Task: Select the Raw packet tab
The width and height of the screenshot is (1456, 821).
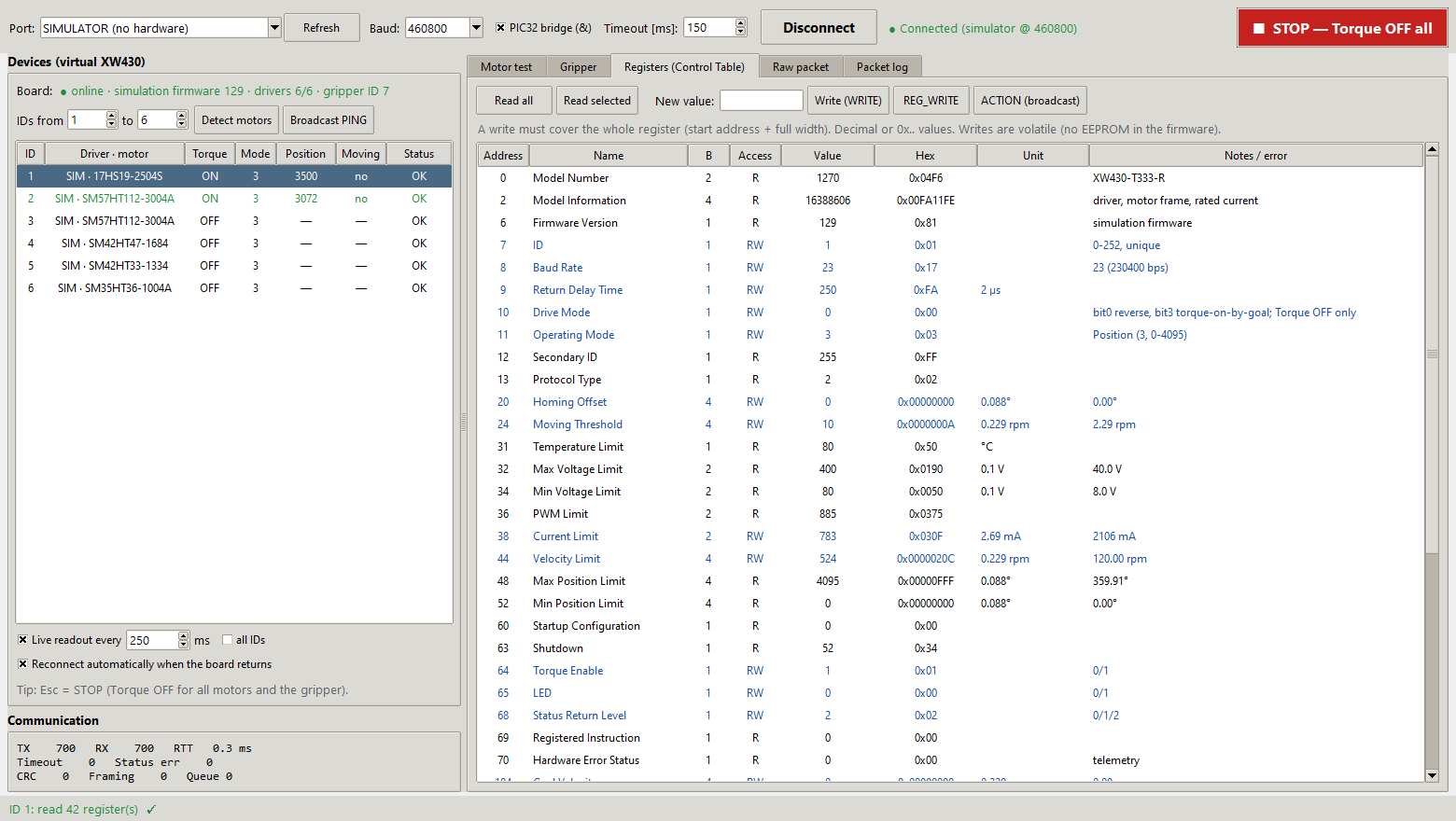Action: point(801,67)
